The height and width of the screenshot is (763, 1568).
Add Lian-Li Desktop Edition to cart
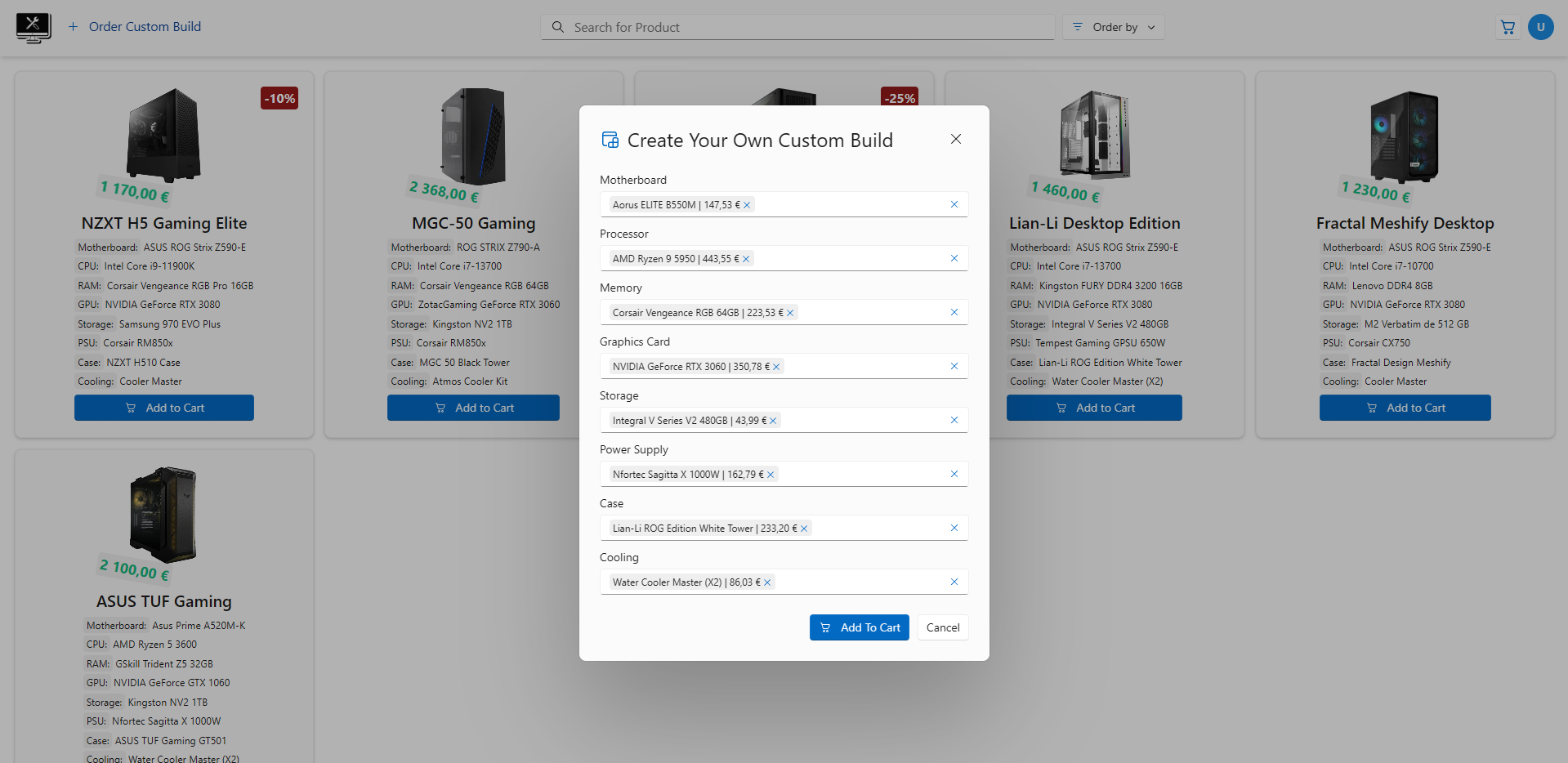click(1094, 408)
